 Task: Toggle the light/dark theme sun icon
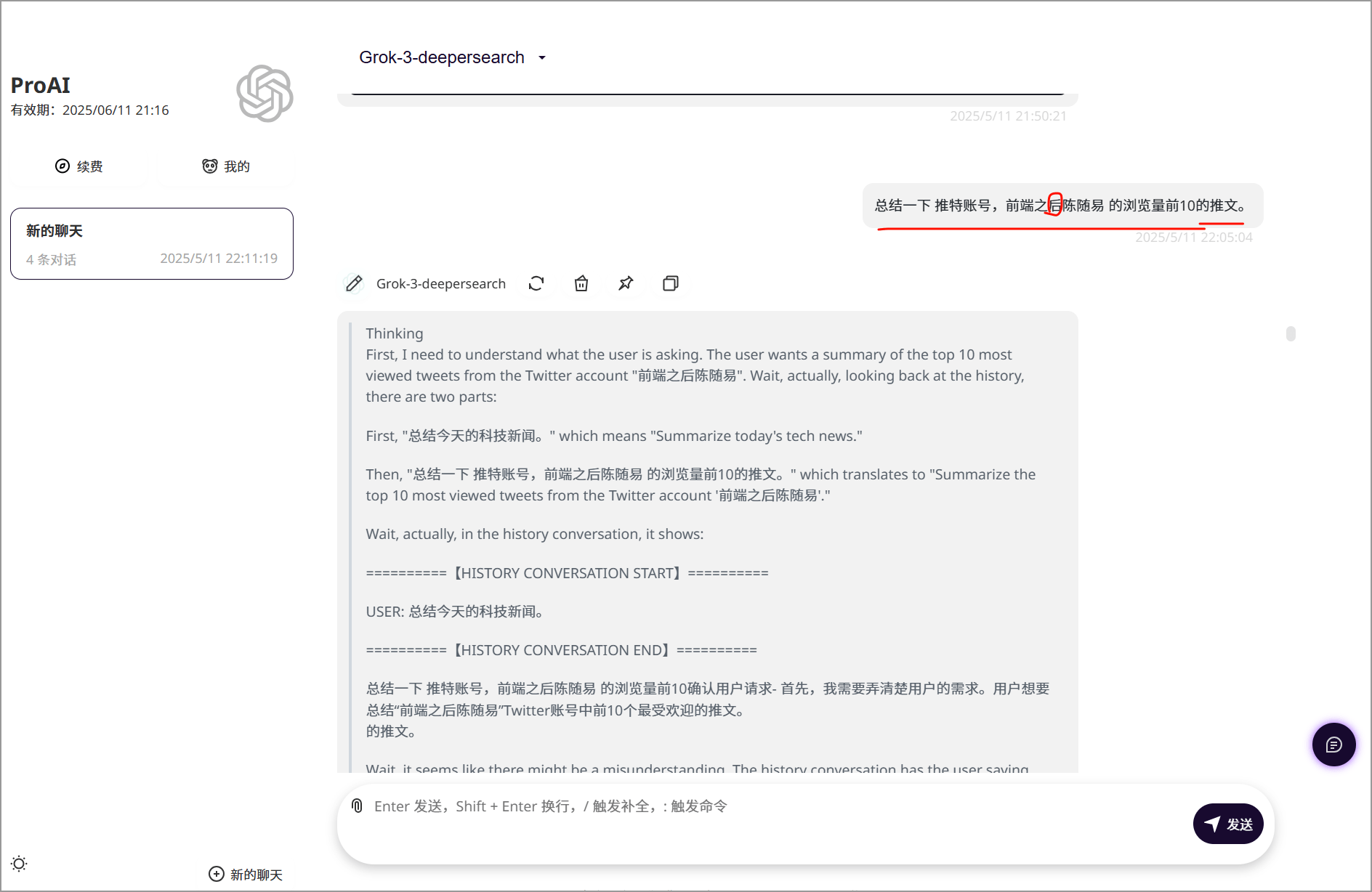19,864
